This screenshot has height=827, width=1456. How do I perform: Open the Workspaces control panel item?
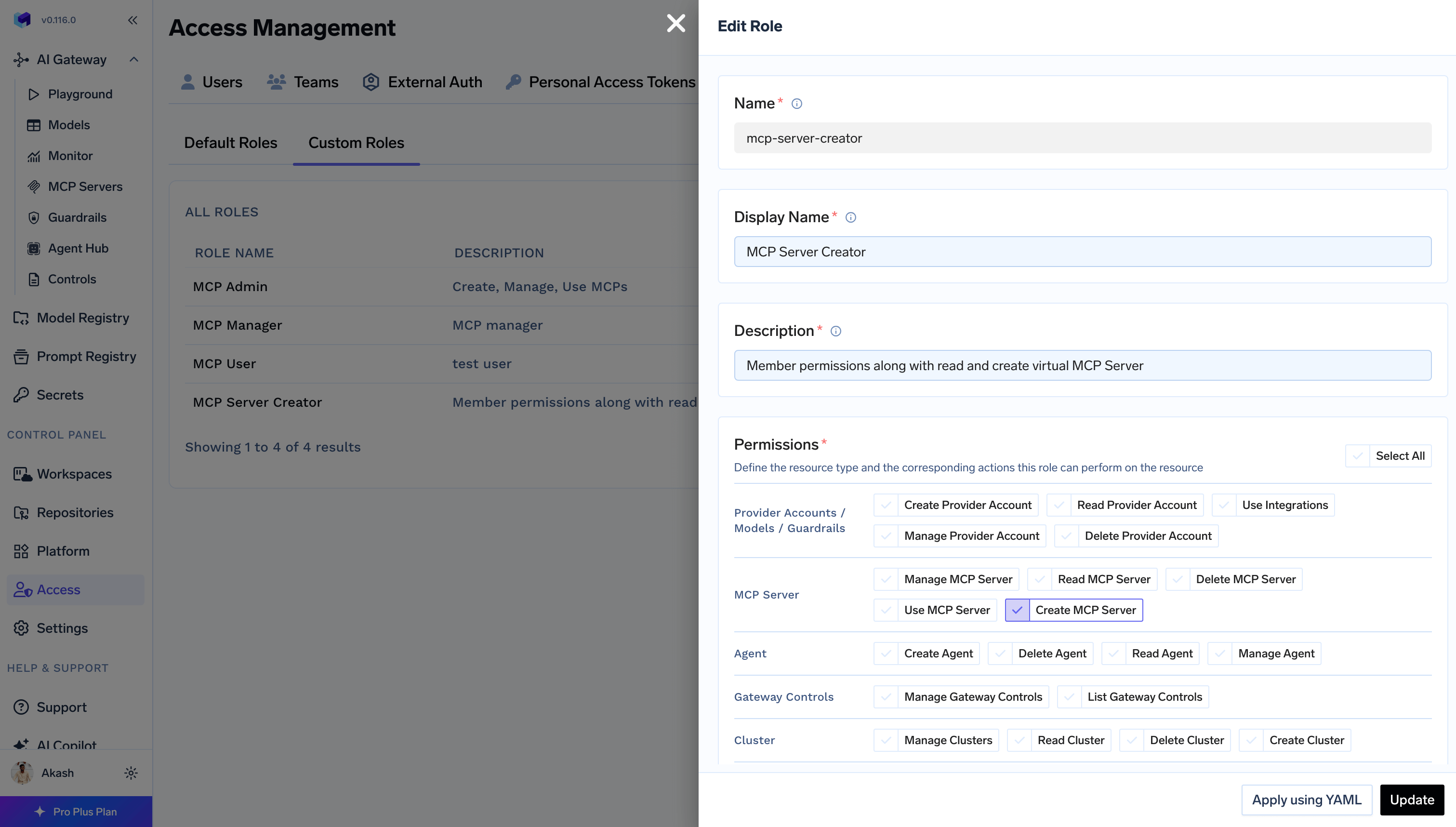[74, 474]
